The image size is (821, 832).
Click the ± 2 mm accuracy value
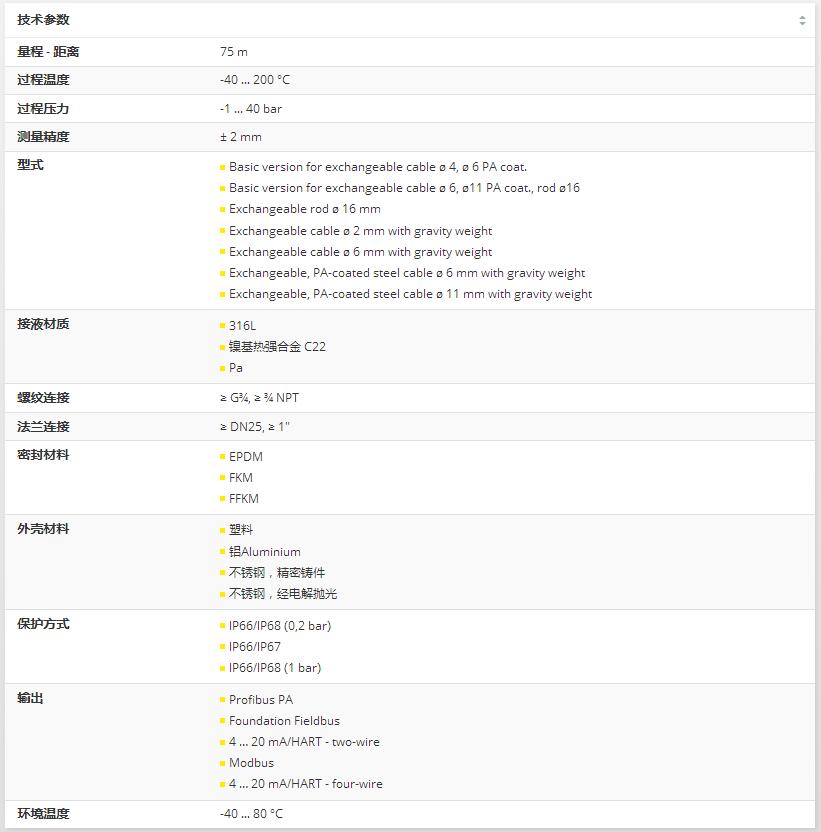241,137
